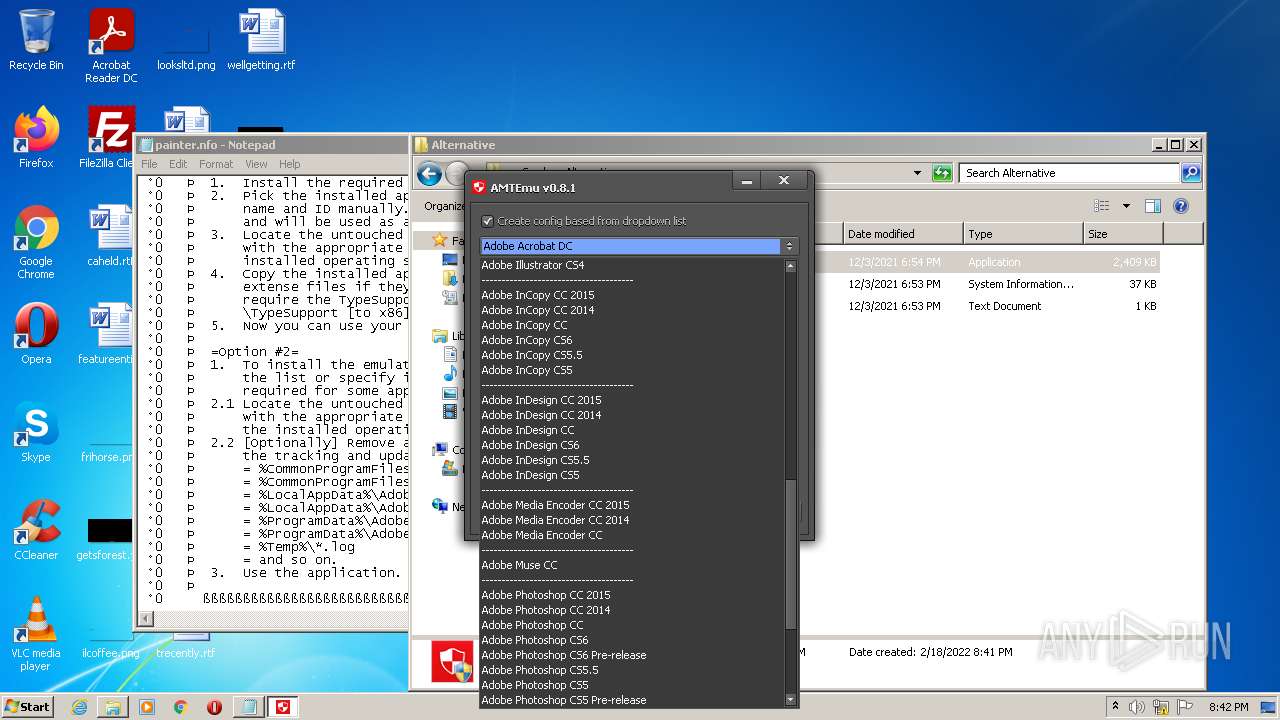Viewport: 1280px width, 720px height.
Task: Click the Search Alternative field
Action: (1069, 173)
